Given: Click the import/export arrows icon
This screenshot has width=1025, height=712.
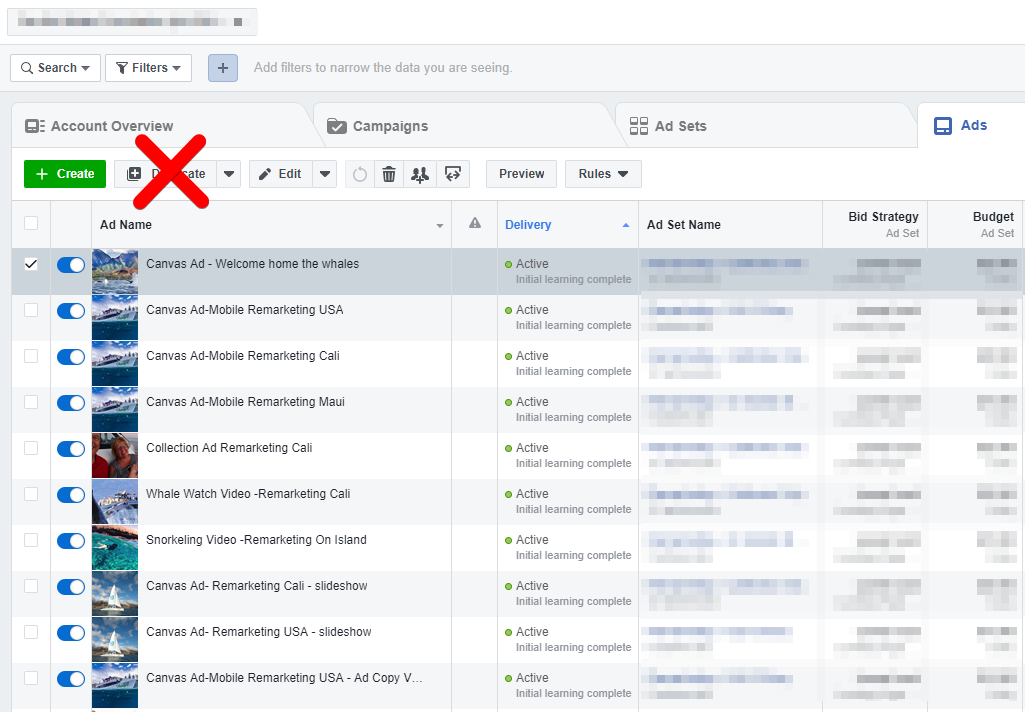Looking at the screenshot, I should tap(452, 174).
